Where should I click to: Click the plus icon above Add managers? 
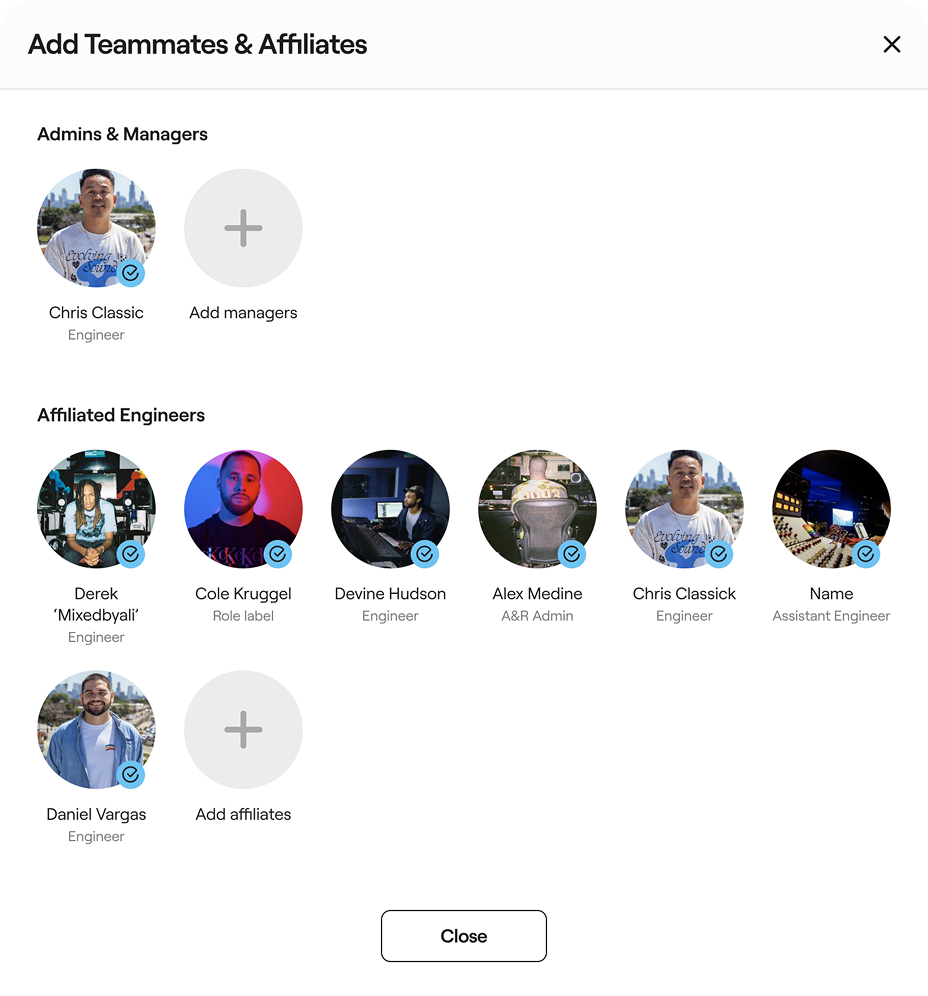click(243, 228)
